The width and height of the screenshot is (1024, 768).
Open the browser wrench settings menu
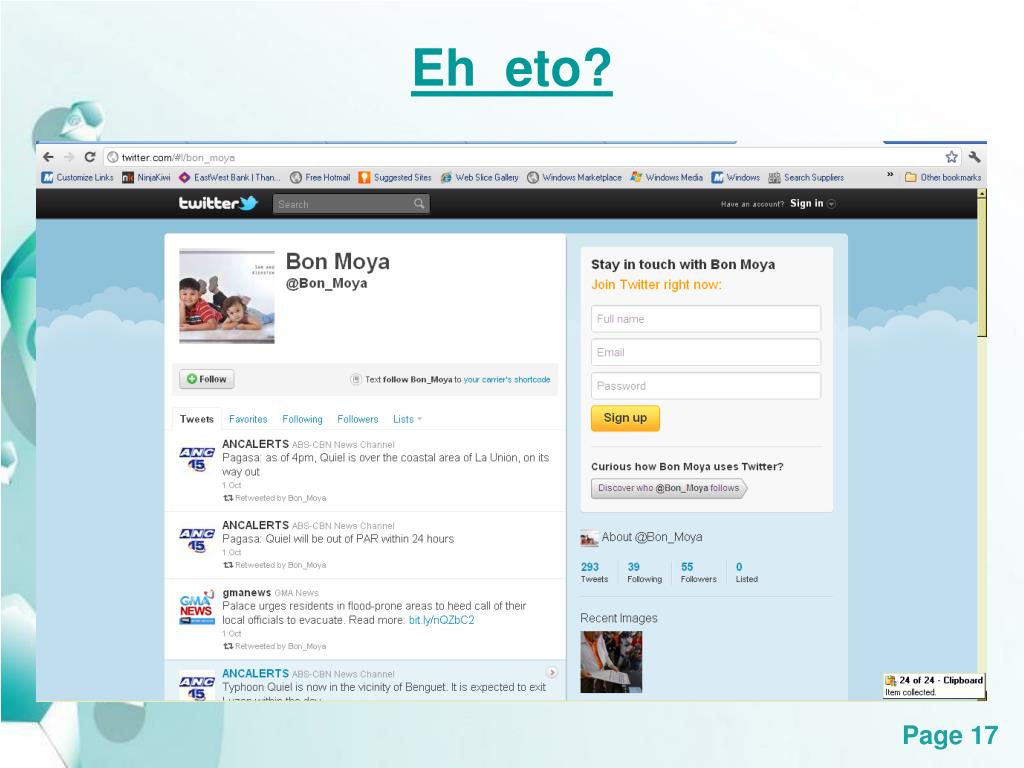point(974,157)
